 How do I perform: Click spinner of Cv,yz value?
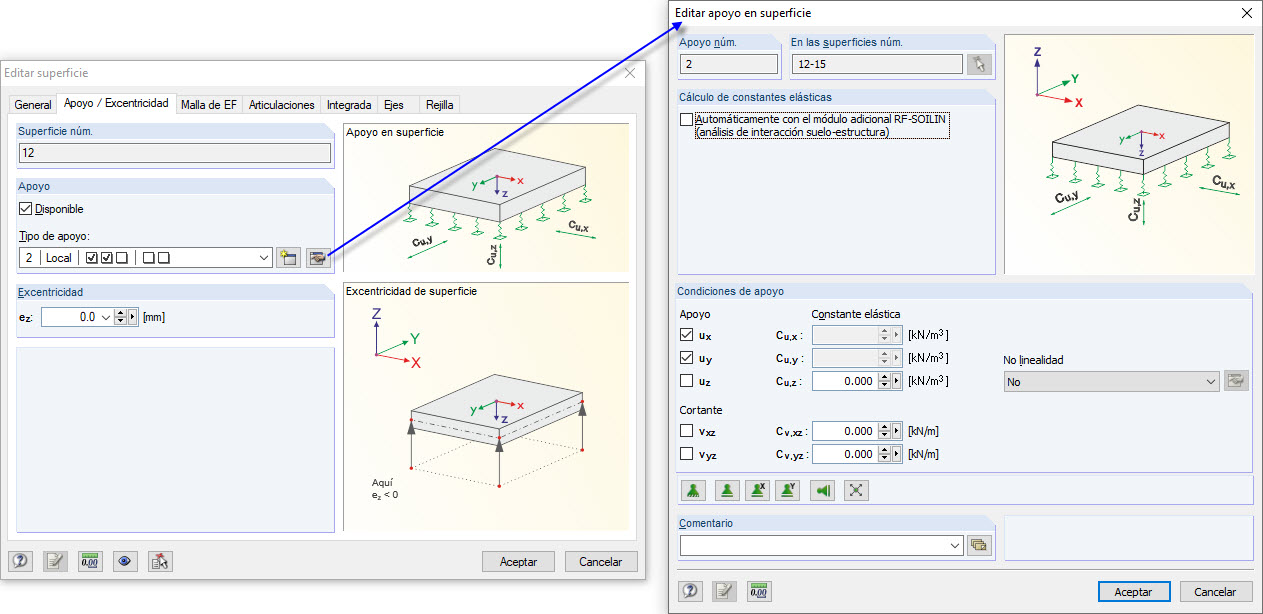884,454
